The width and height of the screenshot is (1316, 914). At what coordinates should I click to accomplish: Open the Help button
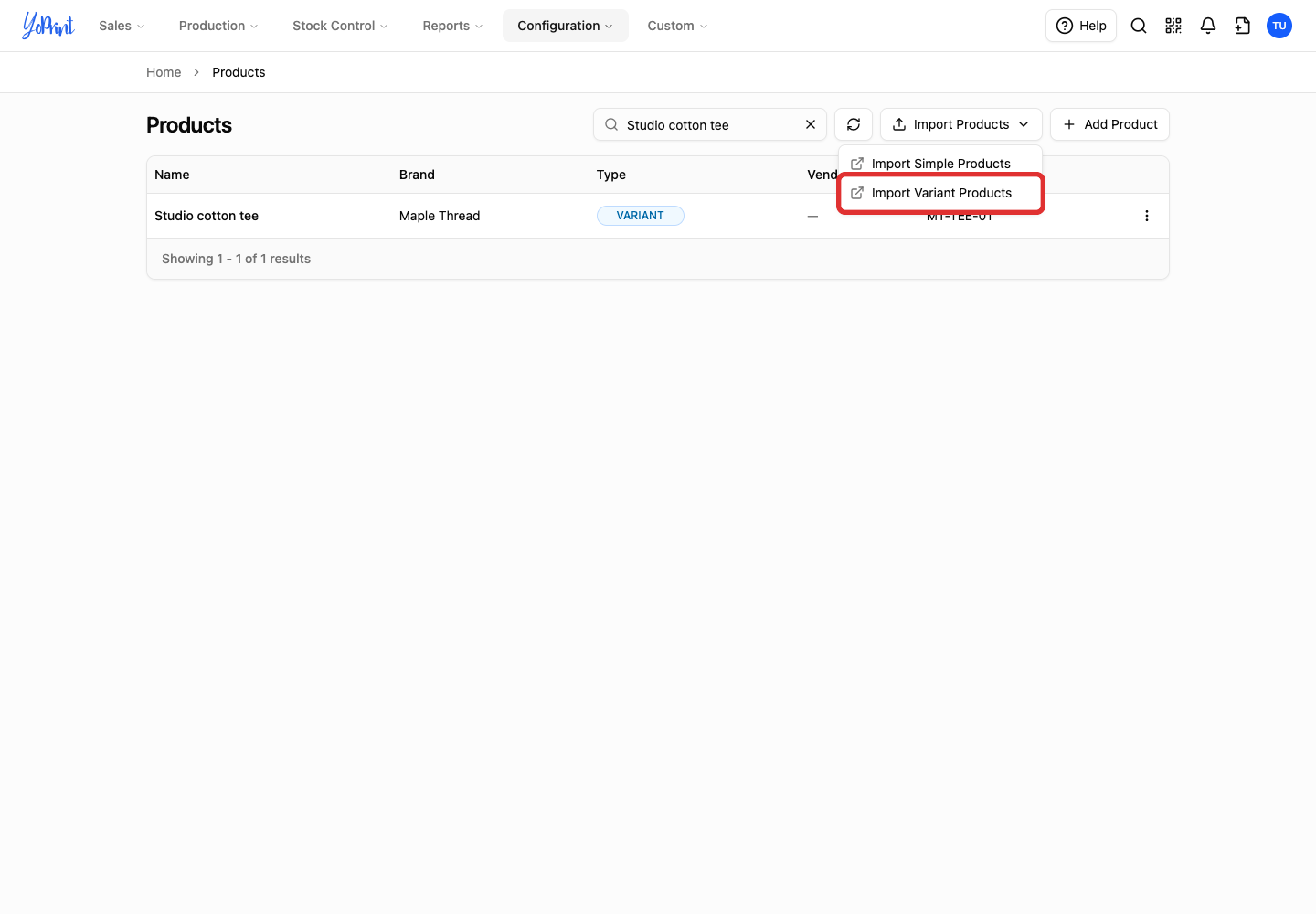[x=1081, y=26]
